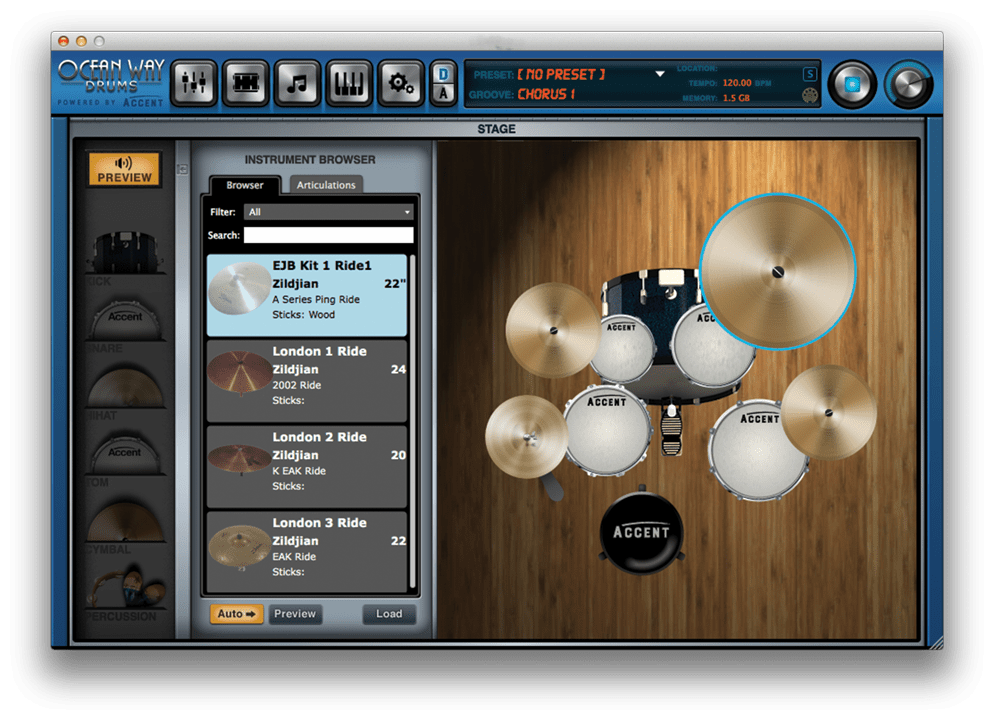The image size is (994, 720).
Task: Turn the large volume knob control
Action: click(x=907, y=82)
